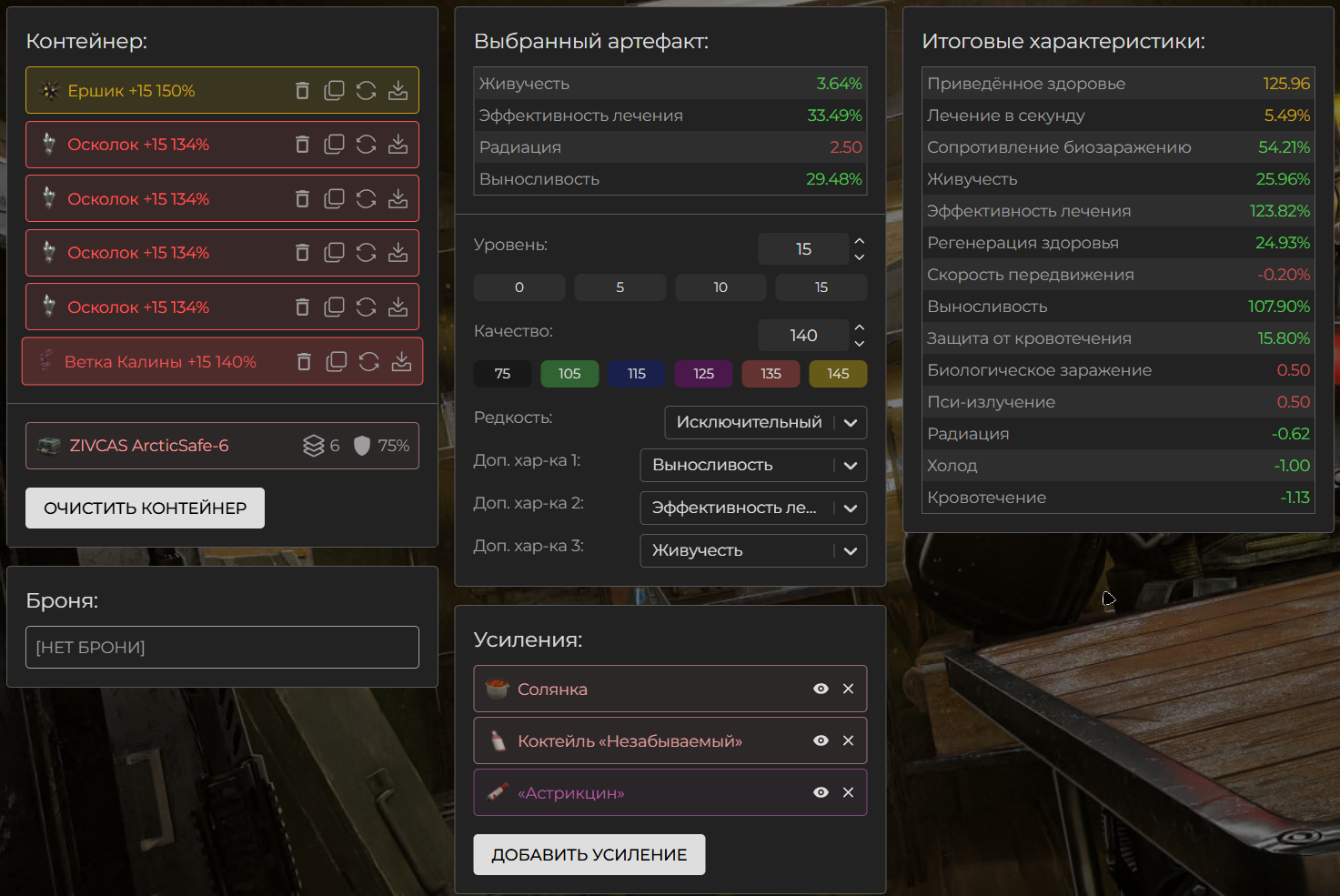Open the Редкость dropdown
Viewport: 1340px width, 896px height.
766,422
